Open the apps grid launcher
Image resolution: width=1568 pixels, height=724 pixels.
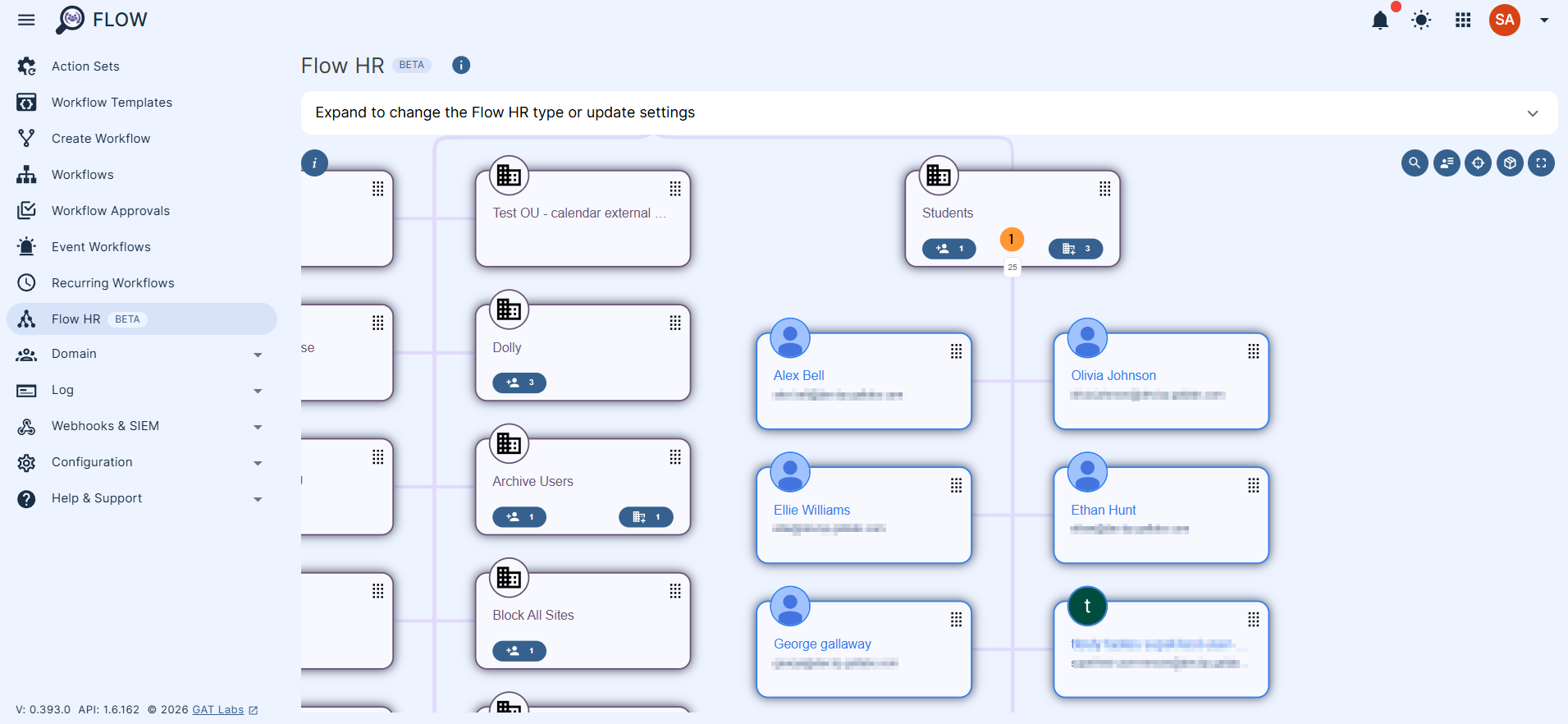coord(1463,21)
